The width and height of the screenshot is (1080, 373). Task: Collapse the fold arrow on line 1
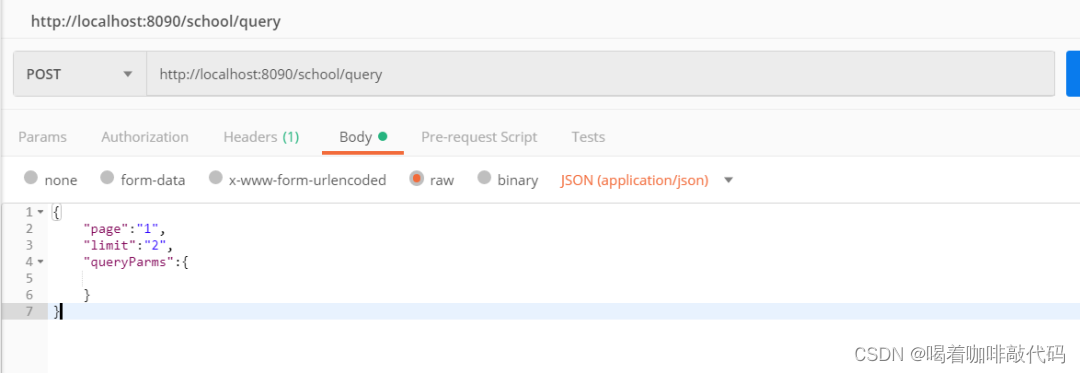click(41, 212)
